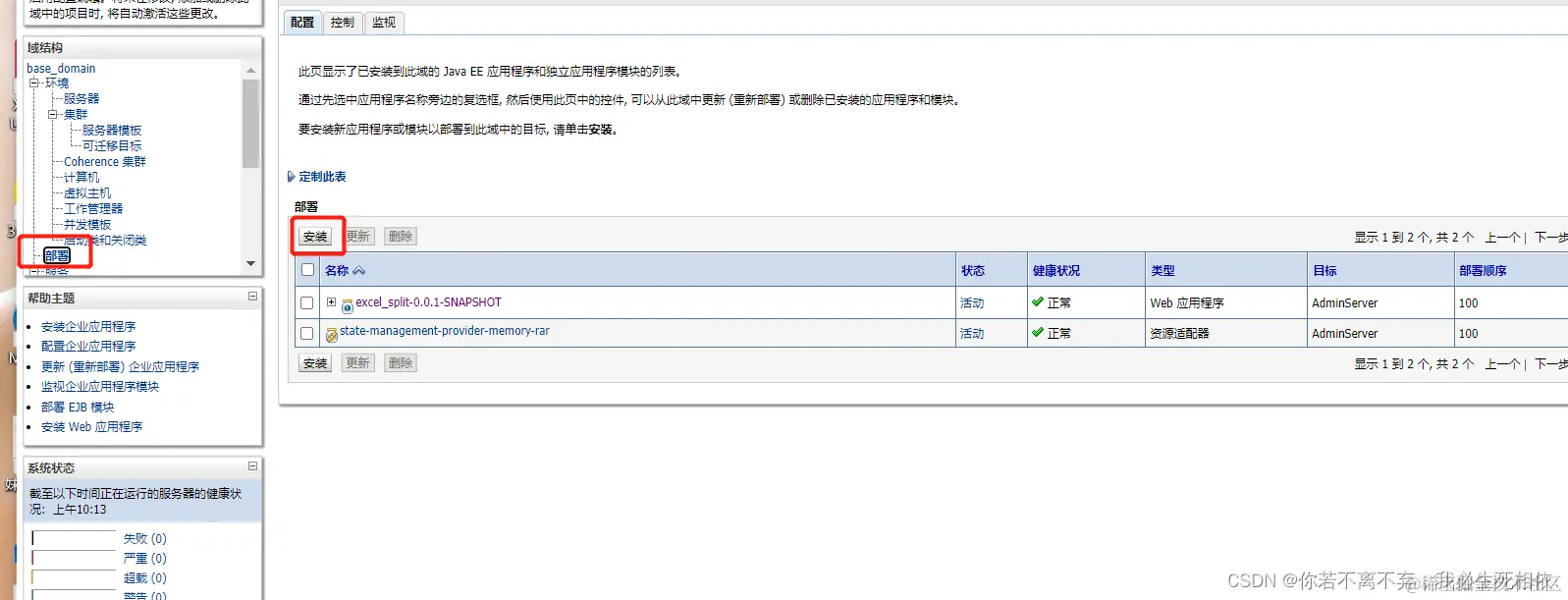Viewport: 1568px width, 600px height.
Task: Open the base_domain tree root
Action: click(x=61, y=69)
